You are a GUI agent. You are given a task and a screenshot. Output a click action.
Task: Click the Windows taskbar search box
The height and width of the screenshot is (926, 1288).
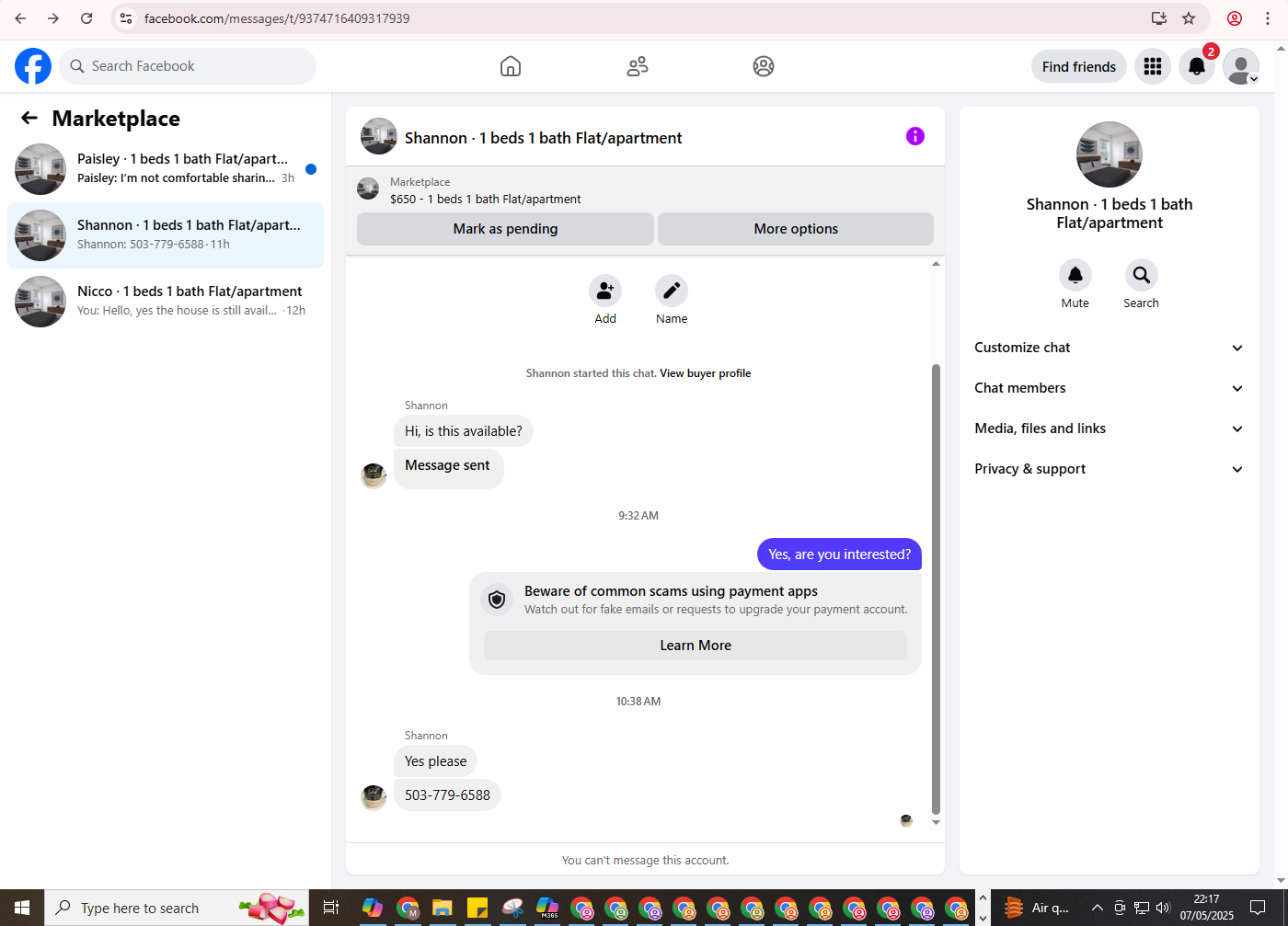[x=177, y=908]
